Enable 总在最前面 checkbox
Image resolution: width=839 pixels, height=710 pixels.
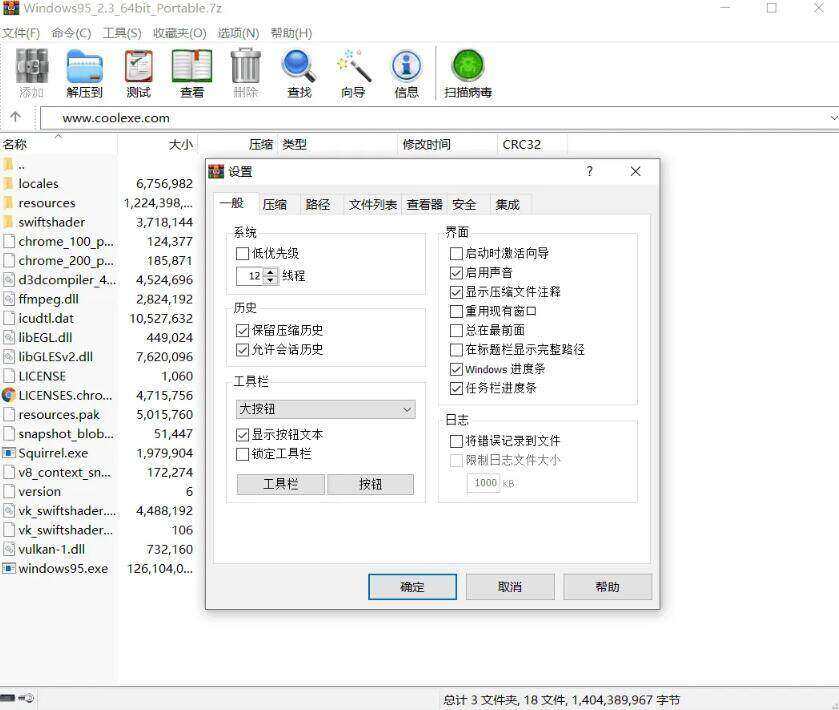pyautogui.click(x=456, y=331)
